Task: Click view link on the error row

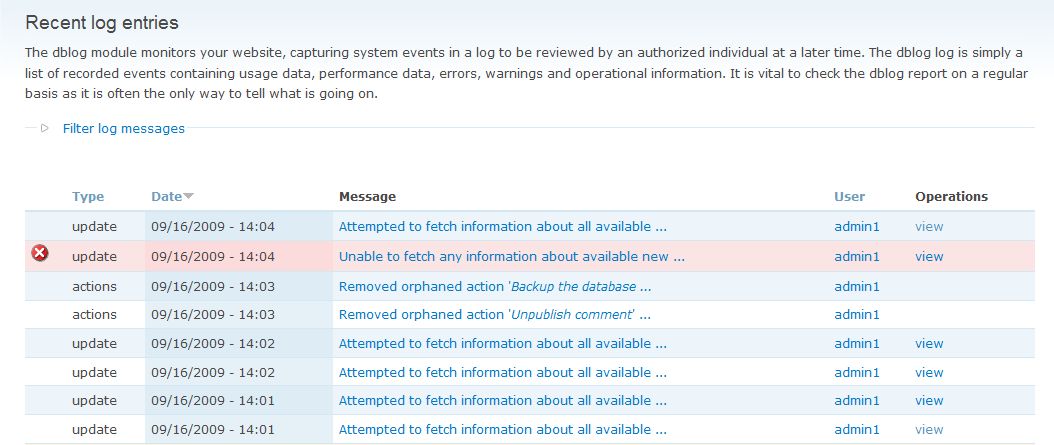Action: [x=929, y=256]
